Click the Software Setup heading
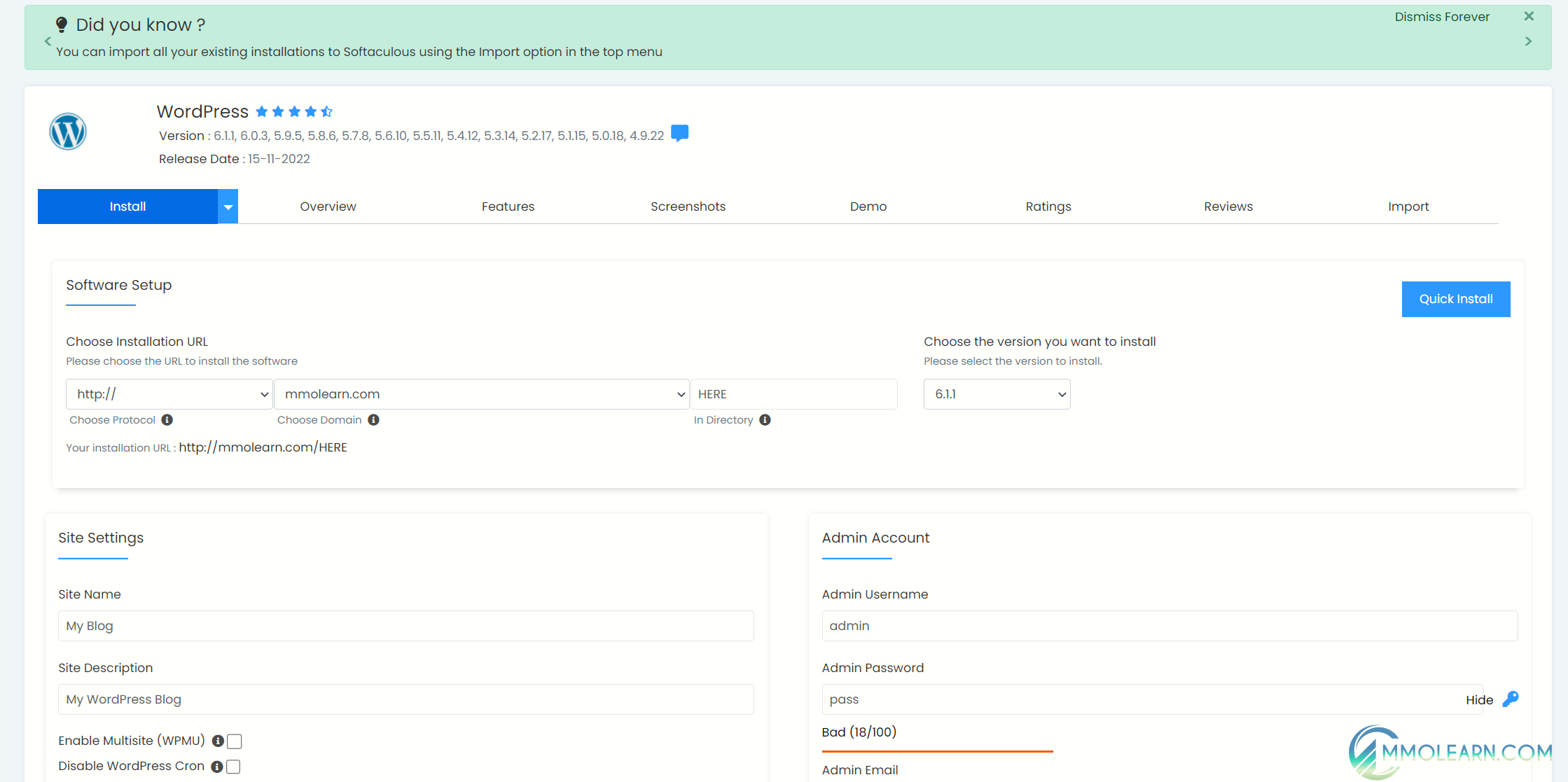 click(x=118, y=285)
